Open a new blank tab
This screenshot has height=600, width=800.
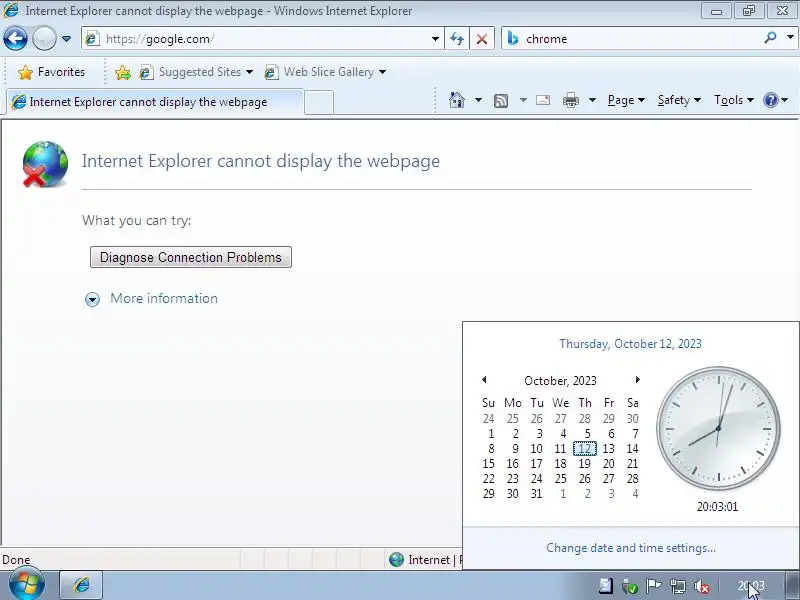319,102
